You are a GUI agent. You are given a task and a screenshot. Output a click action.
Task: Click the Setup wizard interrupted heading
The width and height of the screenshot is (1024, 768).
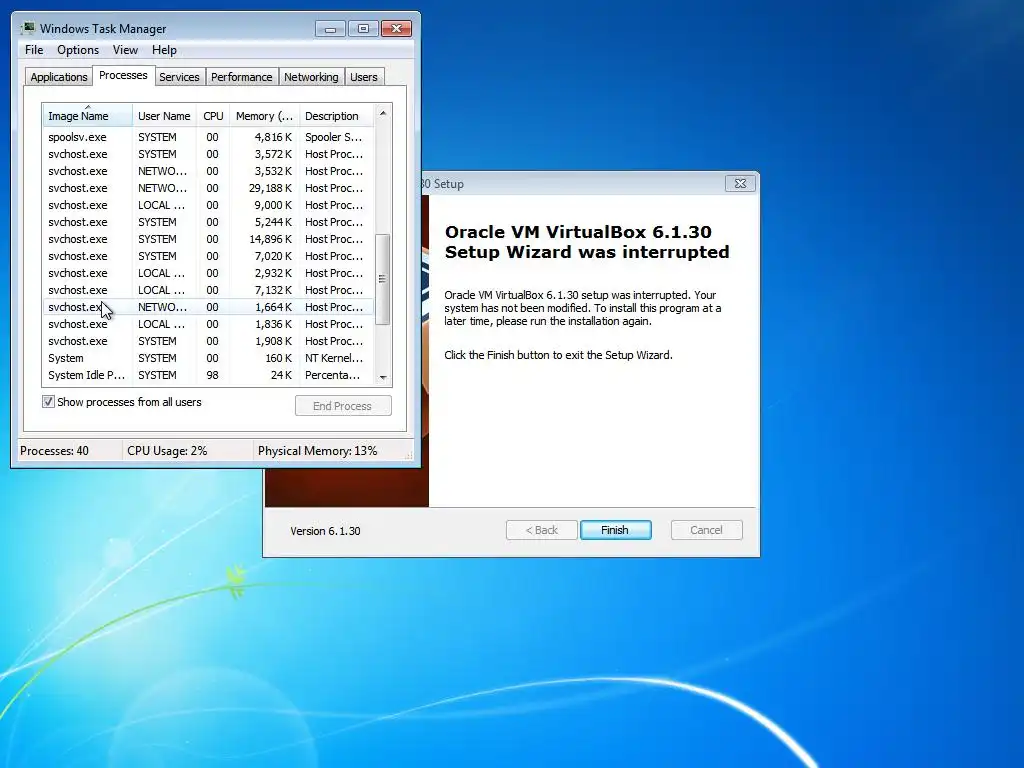(x=586, y=242)
